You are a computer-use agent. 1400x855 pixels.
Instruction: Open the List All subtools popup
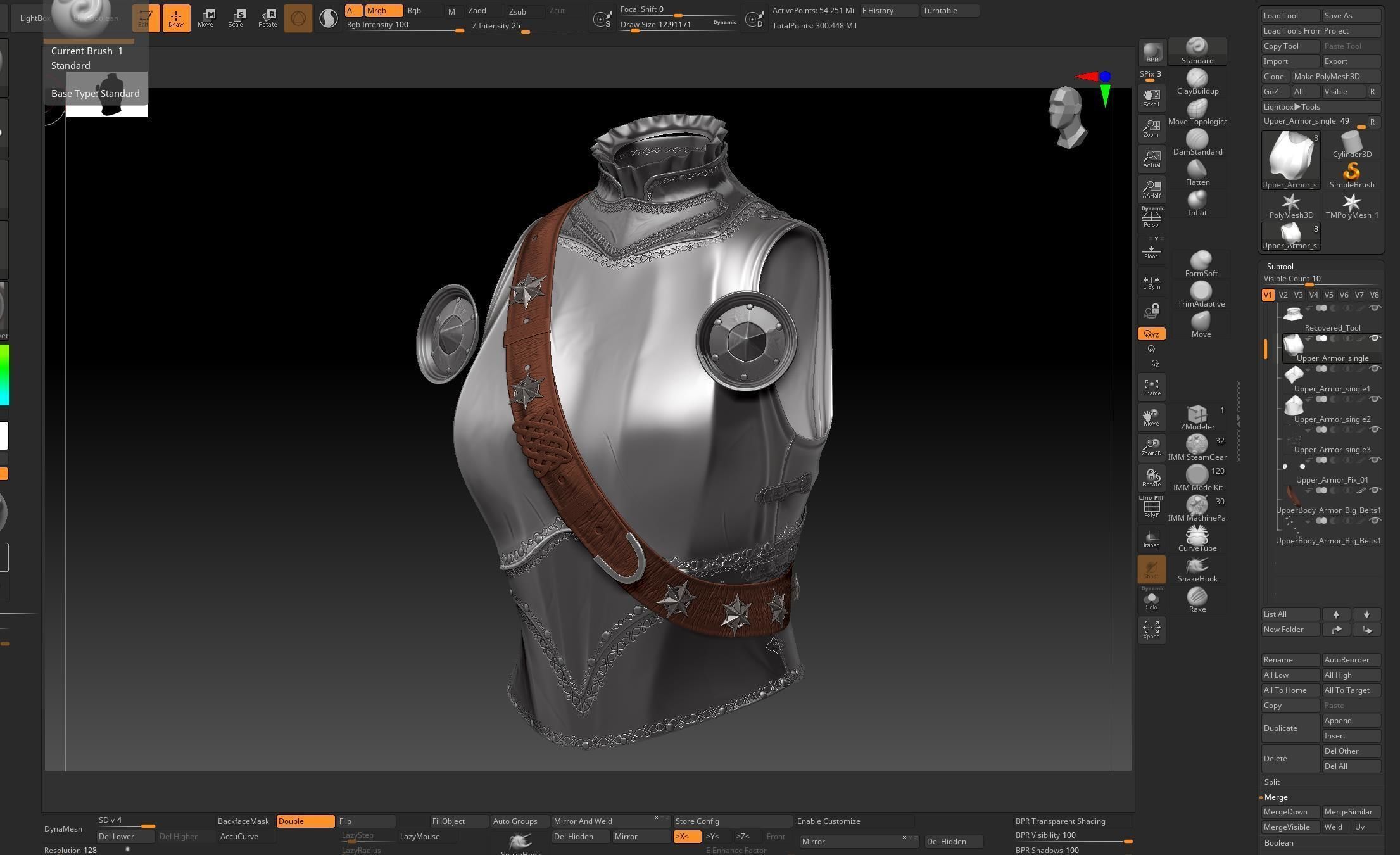point(1290,614)
